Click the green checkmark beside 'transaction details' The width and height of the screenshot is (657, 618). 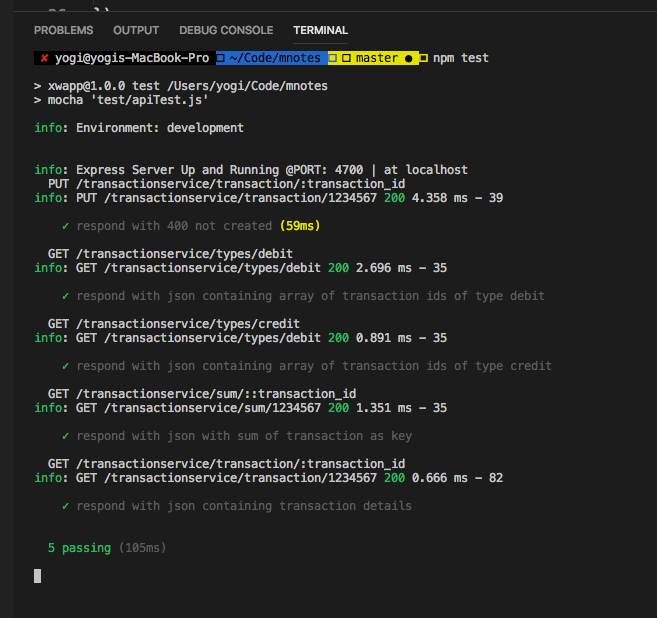[x=65, y=506]
